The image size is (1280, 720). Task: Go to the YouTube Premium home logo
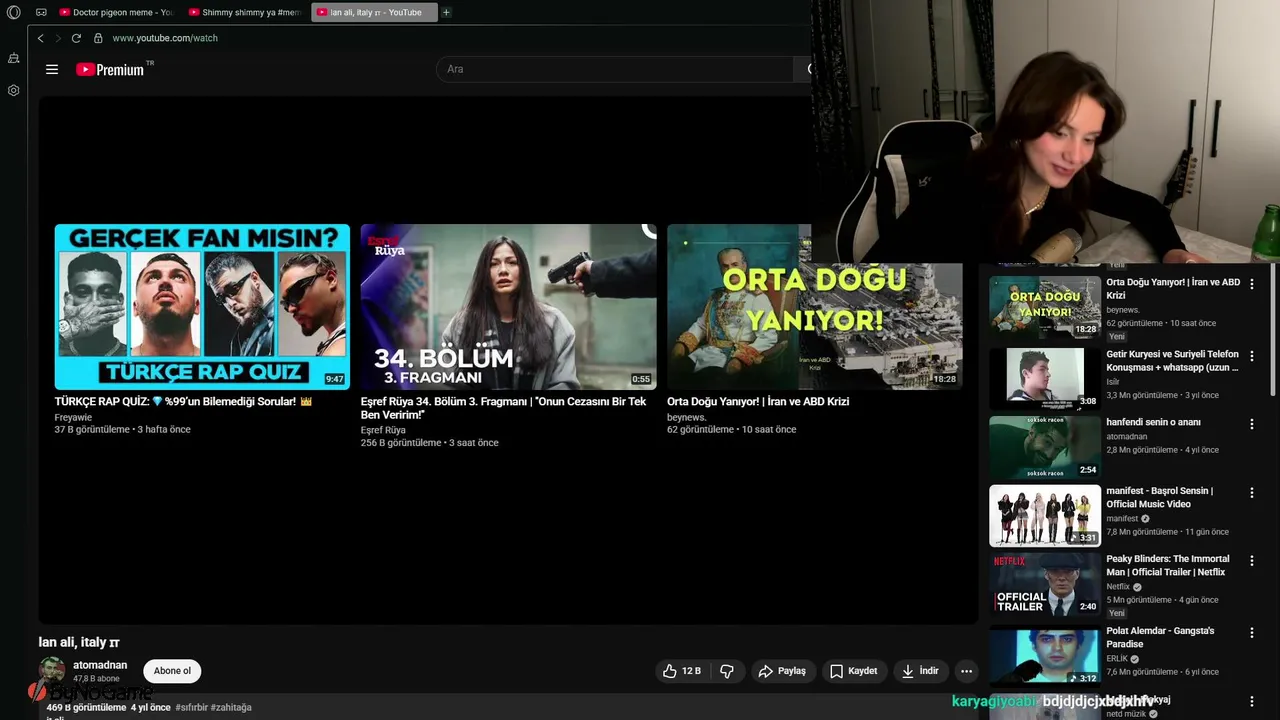112,69
